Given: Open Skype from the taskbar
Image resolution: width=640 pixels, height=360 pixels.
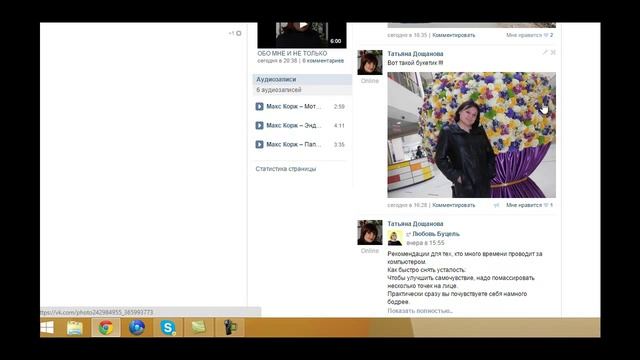Looking at the screenshot, I should (x=168, y=328).
